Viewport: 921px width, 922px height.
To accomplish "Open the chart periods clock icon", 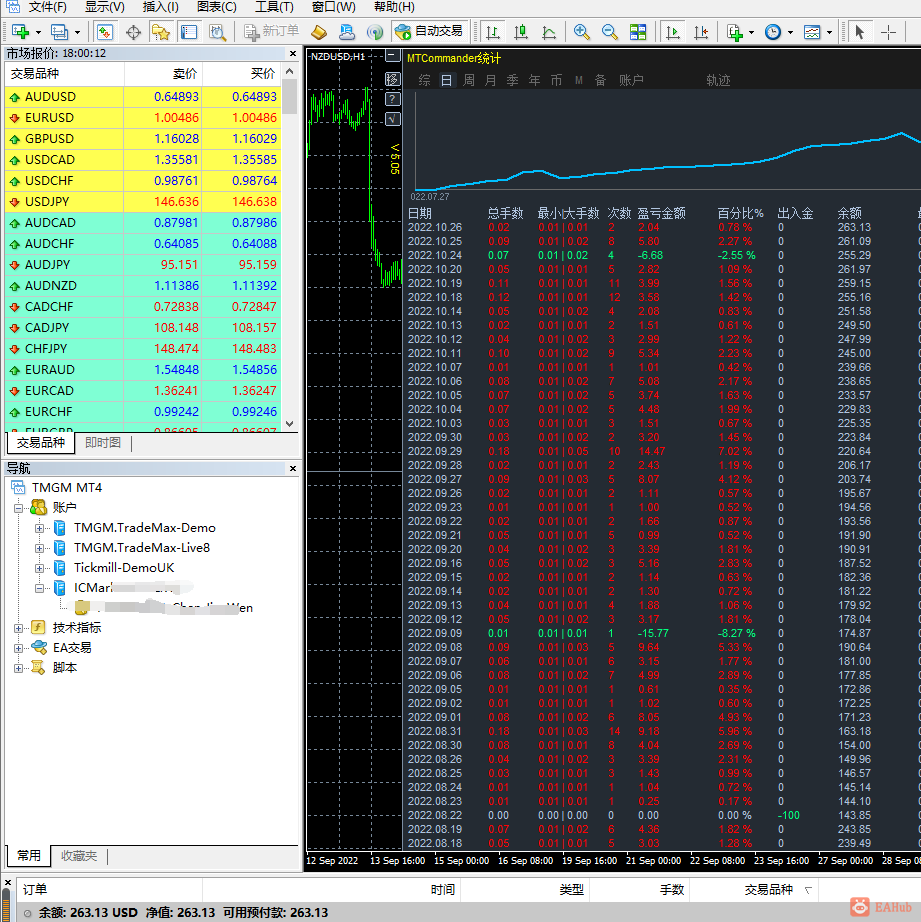I will click(x=773, y=32).
